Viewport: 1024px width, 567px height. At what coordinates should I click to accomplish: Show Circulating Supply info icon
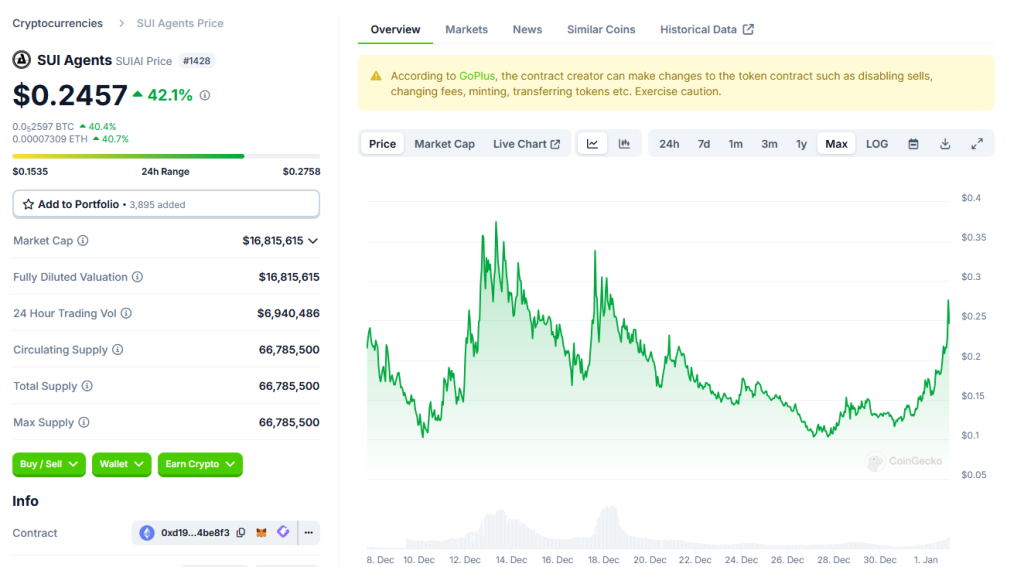[118, 349]
